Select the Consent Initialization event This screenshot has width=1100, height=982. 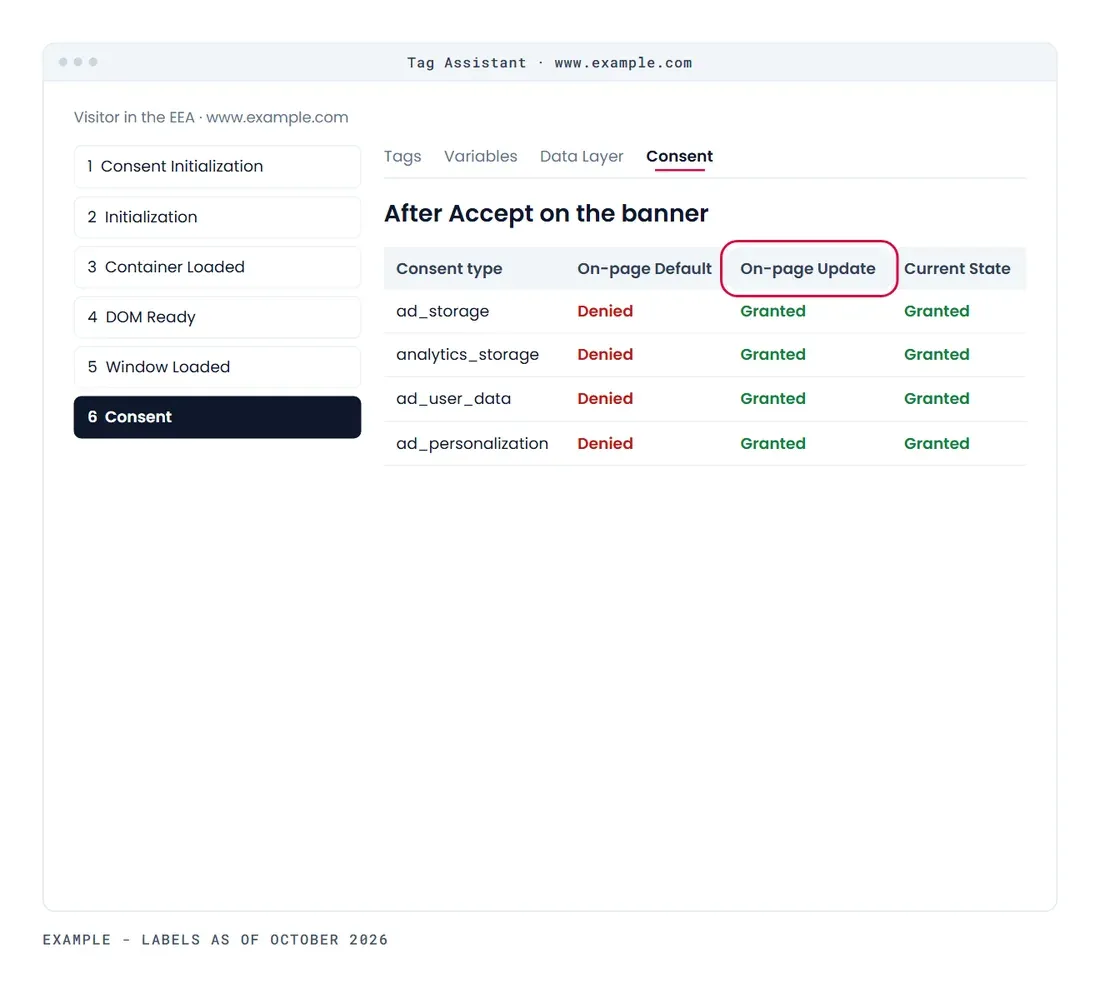pos(217,166)
